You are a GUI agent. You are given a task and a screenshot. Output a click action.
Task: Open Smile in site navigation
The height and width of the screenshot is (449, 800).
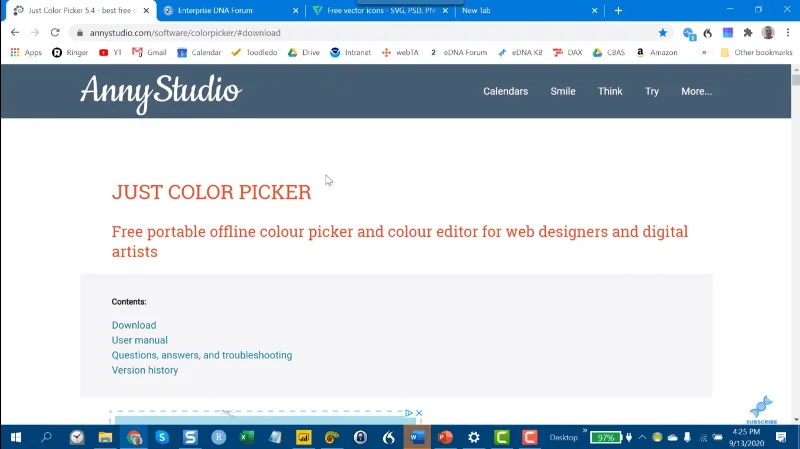click(563, 91)
